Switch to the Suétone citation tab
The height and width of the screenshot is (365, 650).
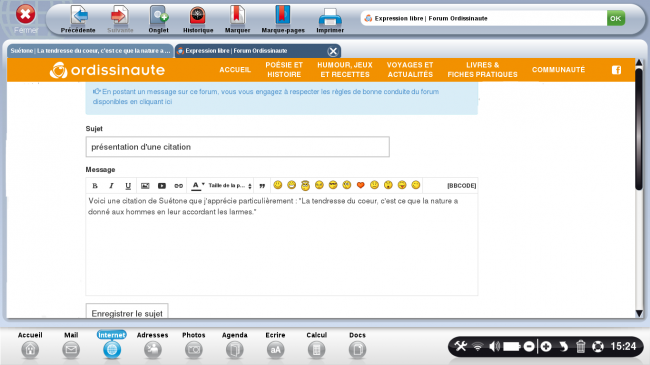point(90,51)
